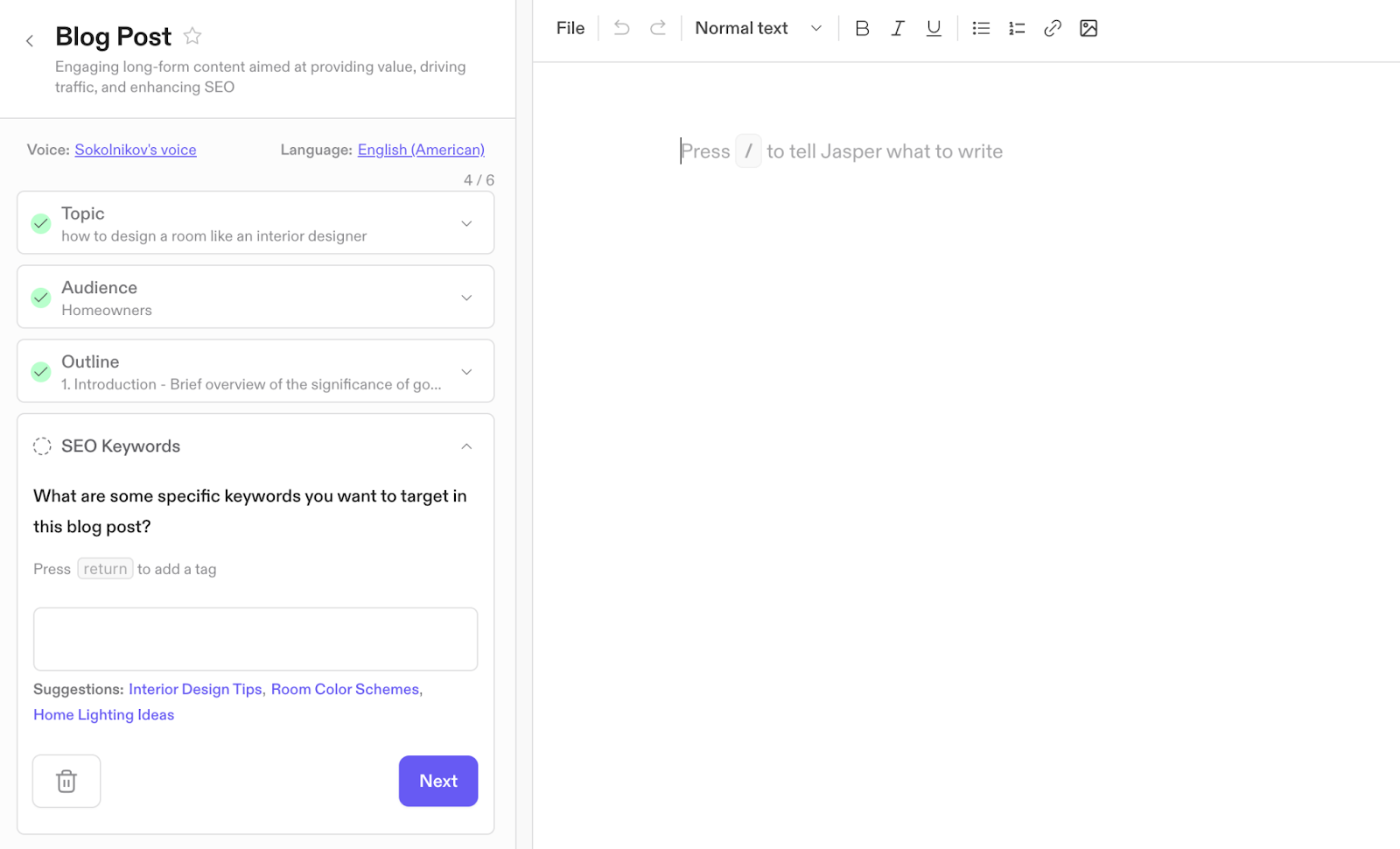Click the green checkmark beside Topic

[x=40, y=223]
